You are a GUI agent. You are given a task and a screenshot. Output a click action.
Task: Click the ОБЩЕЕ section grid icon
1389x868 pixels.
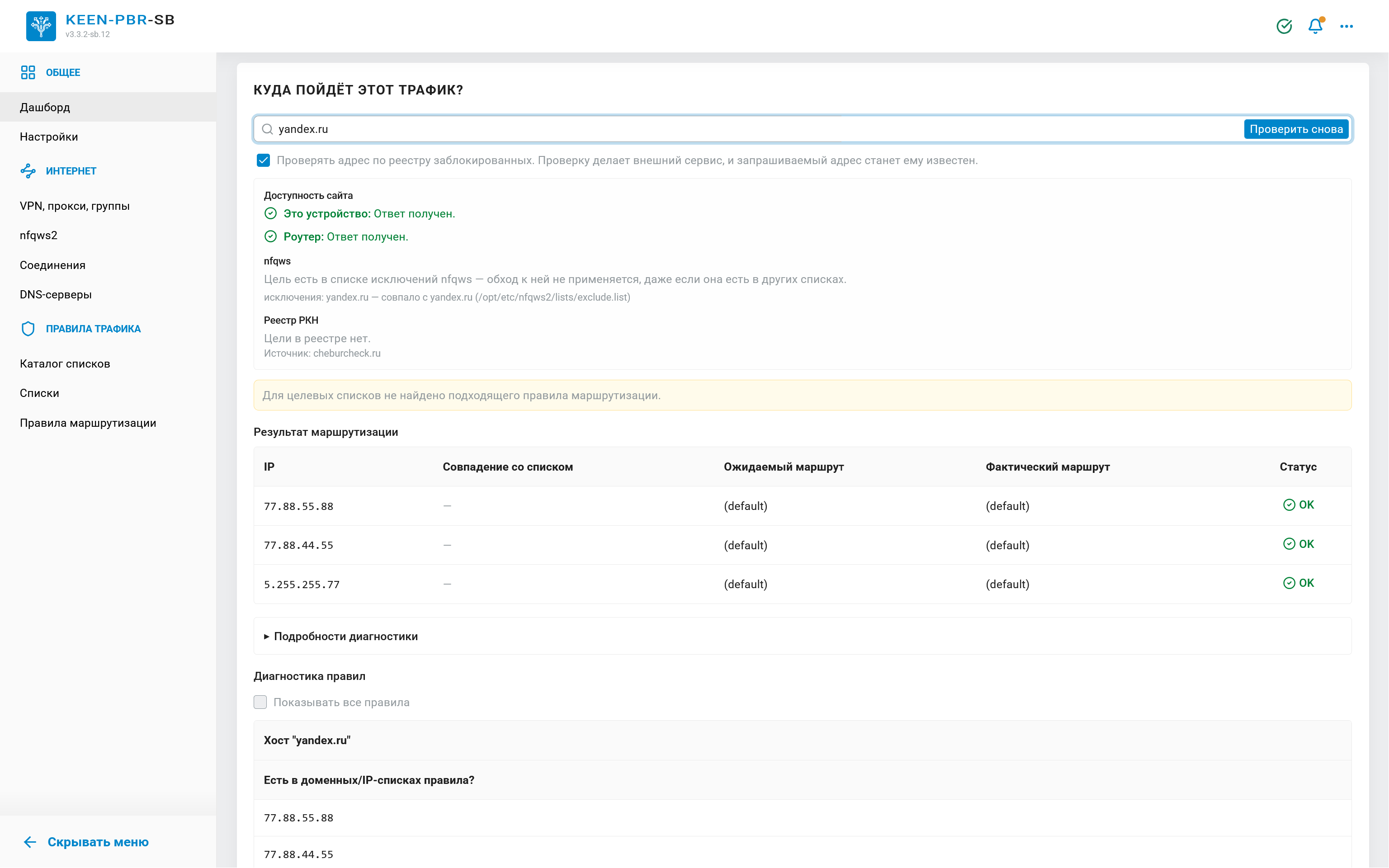click(x=28, y=72)
